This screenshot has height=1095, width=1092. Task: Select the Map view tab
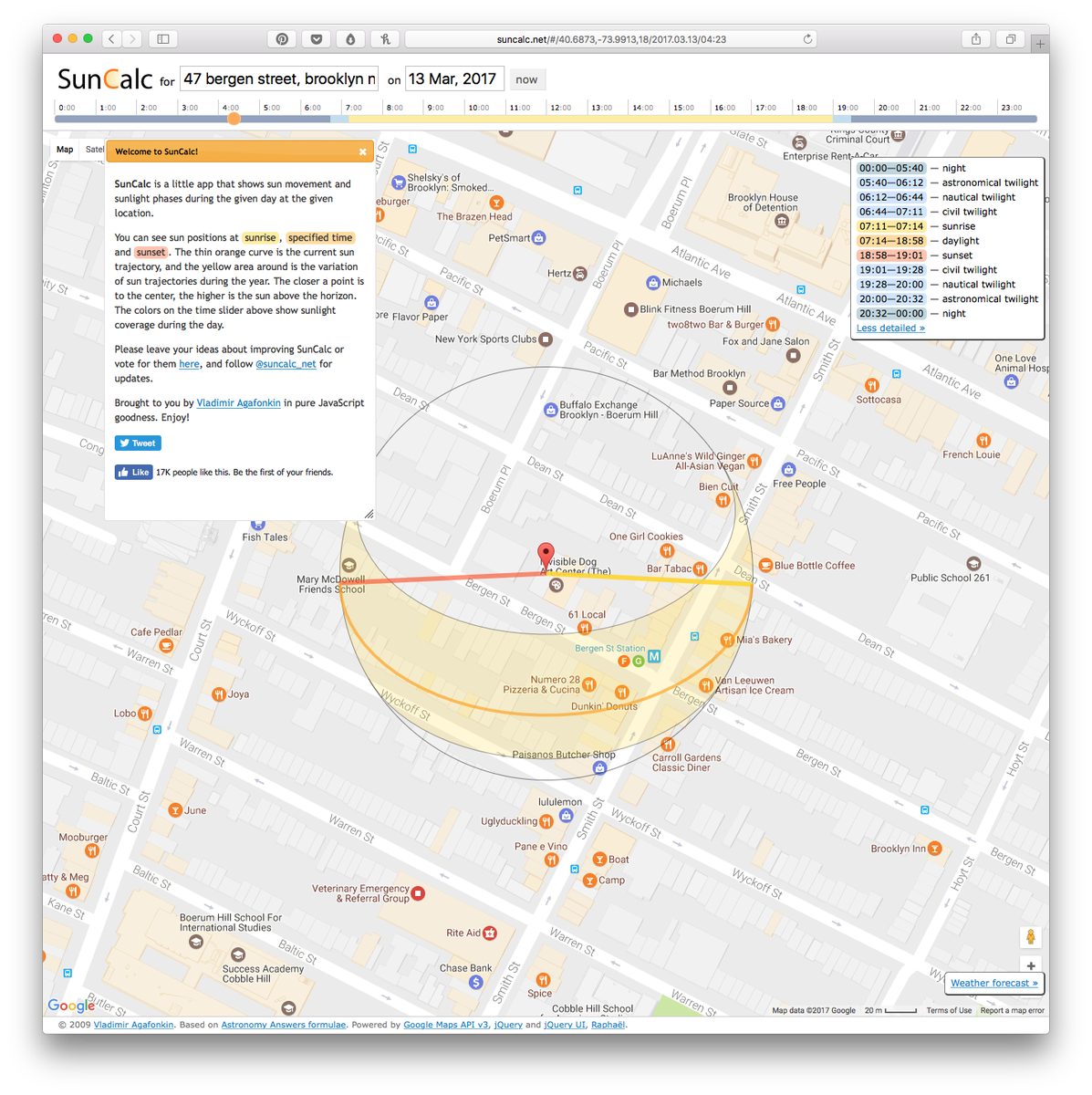click(x=65, y=150)
